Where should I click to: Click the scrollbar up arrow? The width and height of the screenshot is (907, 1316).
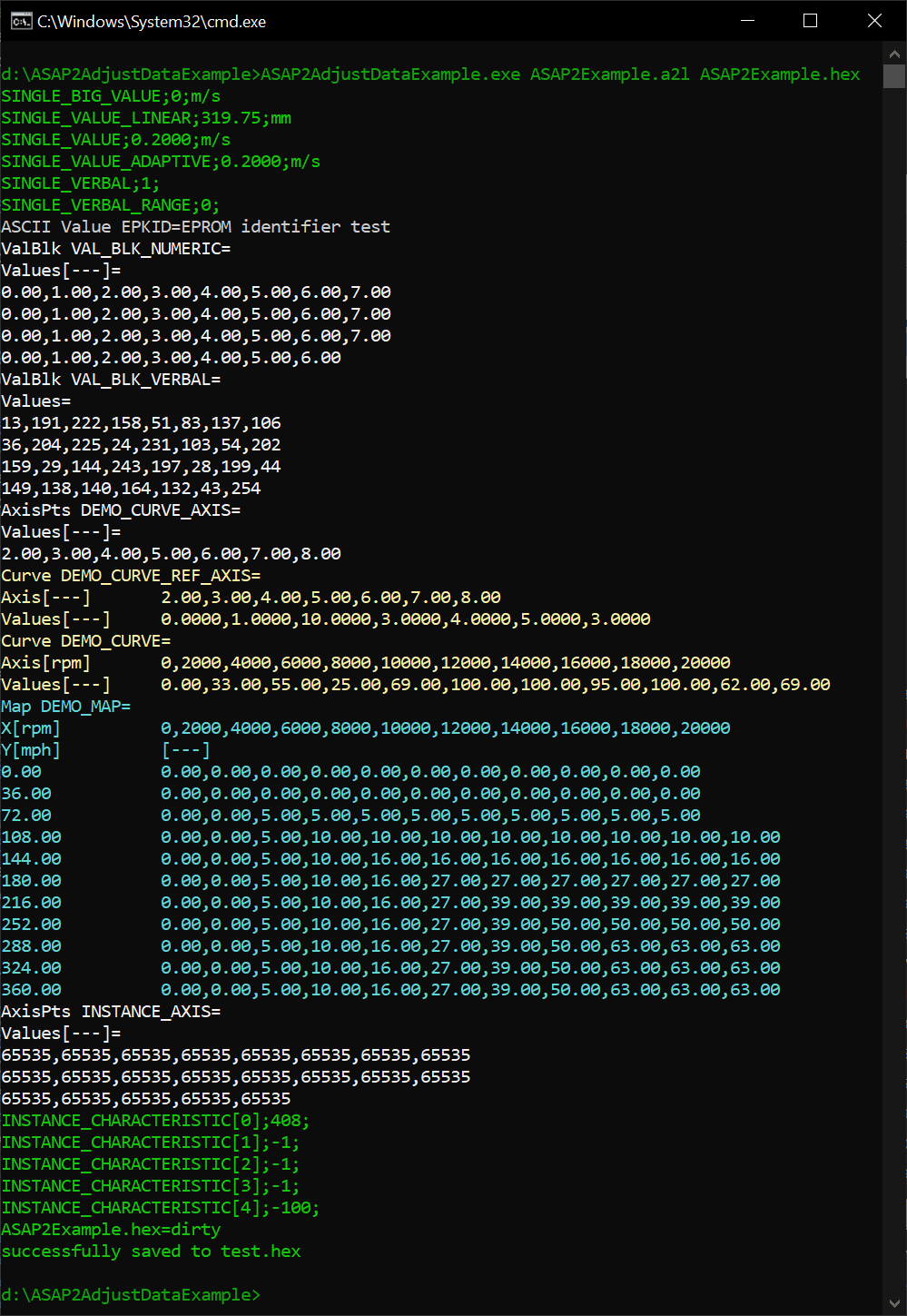pos(894,54)
